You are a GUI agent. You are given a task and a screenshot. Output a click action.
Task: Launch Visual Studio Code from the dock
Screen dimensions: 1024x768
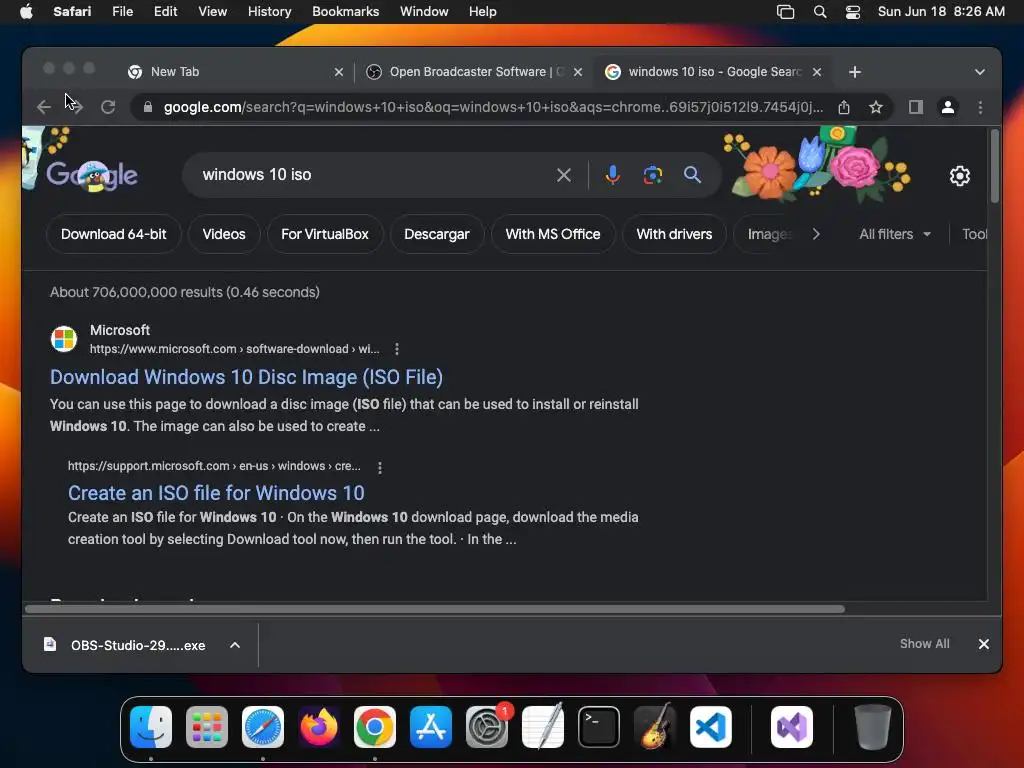click(x=711, y=727)
